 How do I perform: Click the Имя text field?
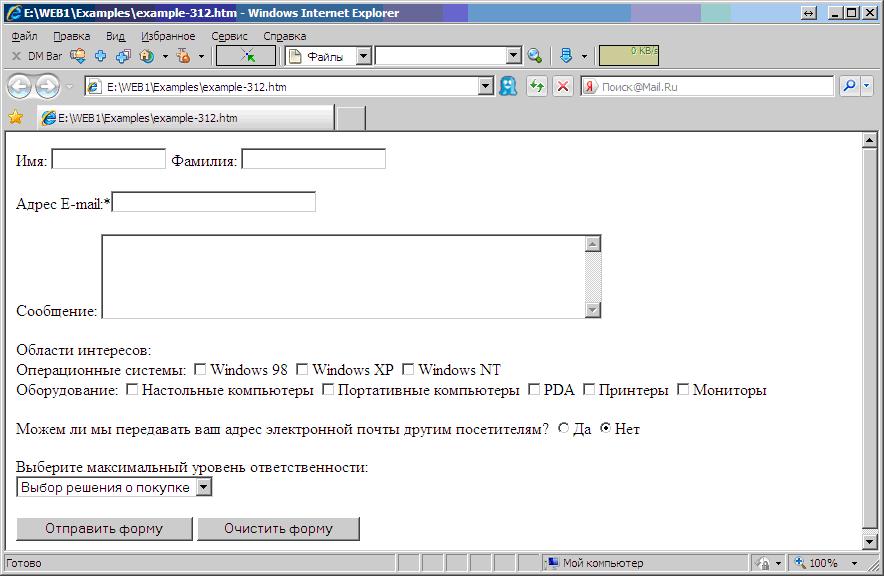tap(108, 159)
